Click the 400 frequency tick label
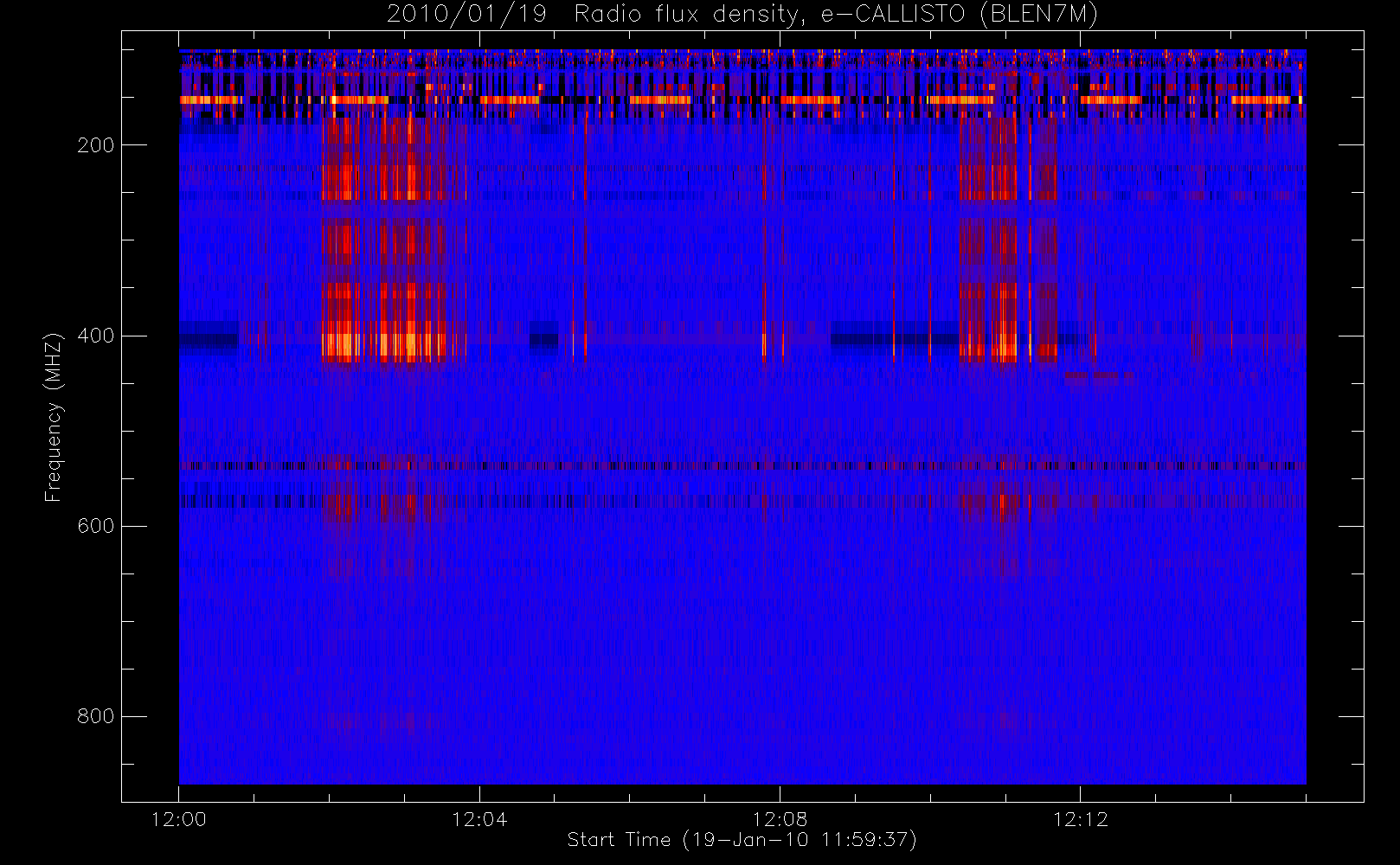Image resolution: width=1400 pixels, height=865 pixels. coord(96,336)
